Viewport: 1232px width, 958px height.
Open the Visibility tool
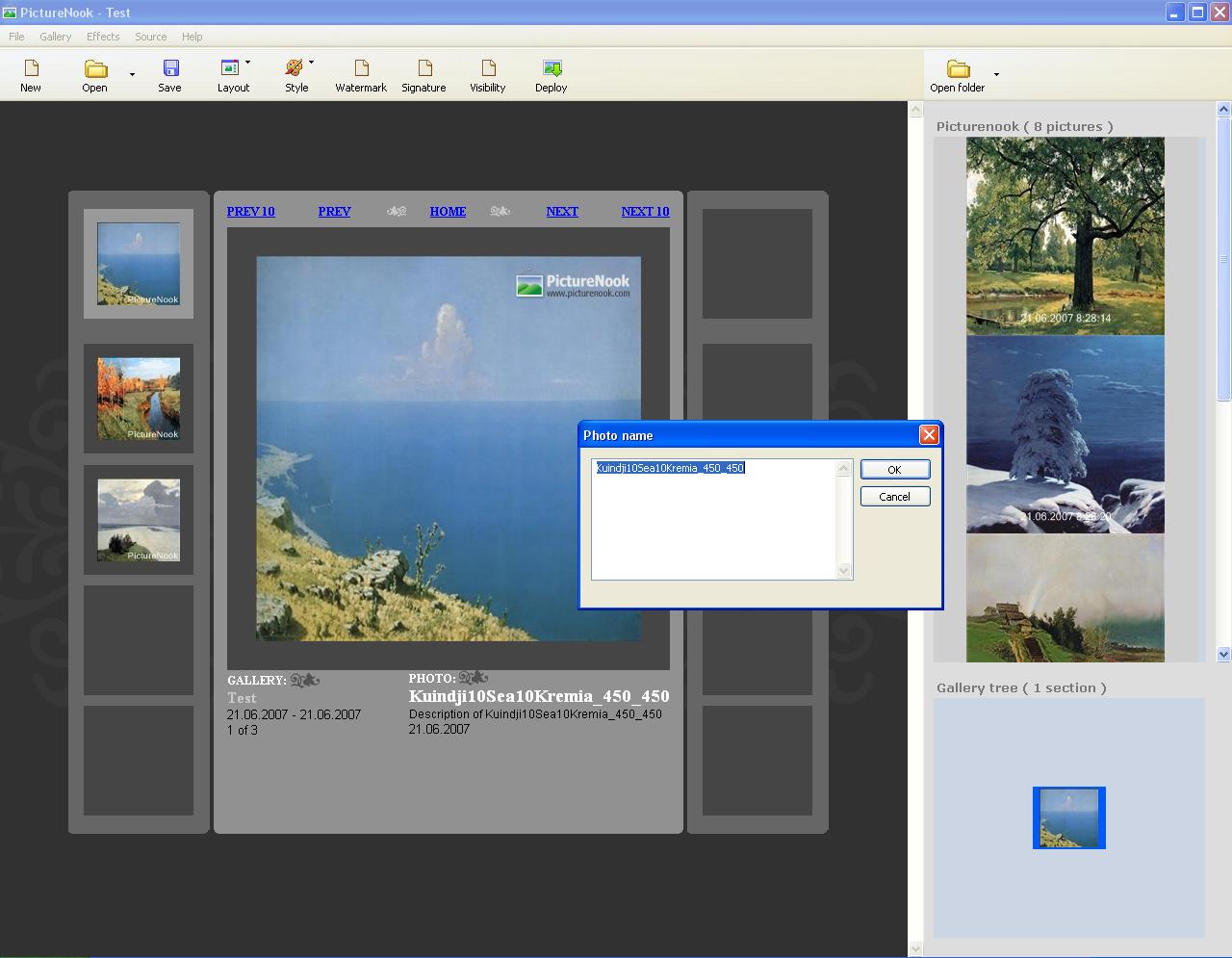point(488,68)
